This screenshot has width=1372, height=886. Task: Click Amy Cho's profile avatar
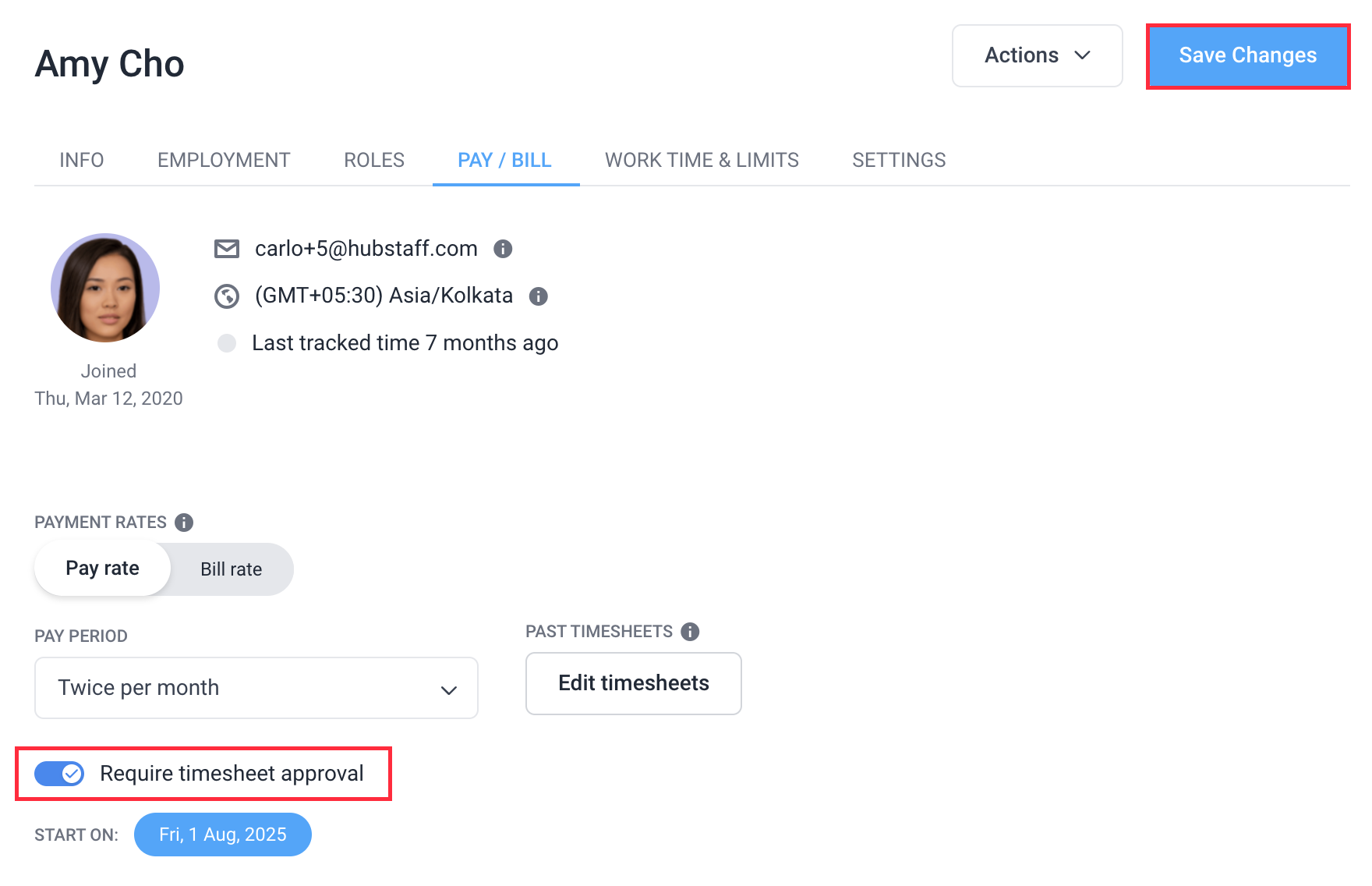coord(105,288)
